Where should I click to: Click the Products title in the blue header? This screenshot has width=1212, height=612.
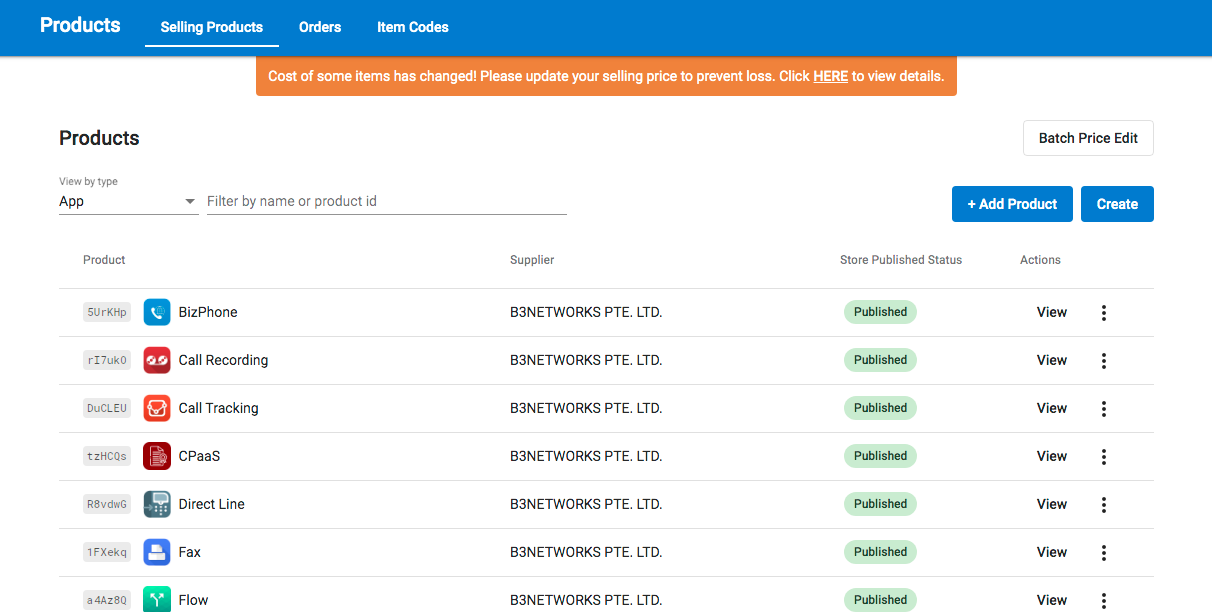coord(80,25)
